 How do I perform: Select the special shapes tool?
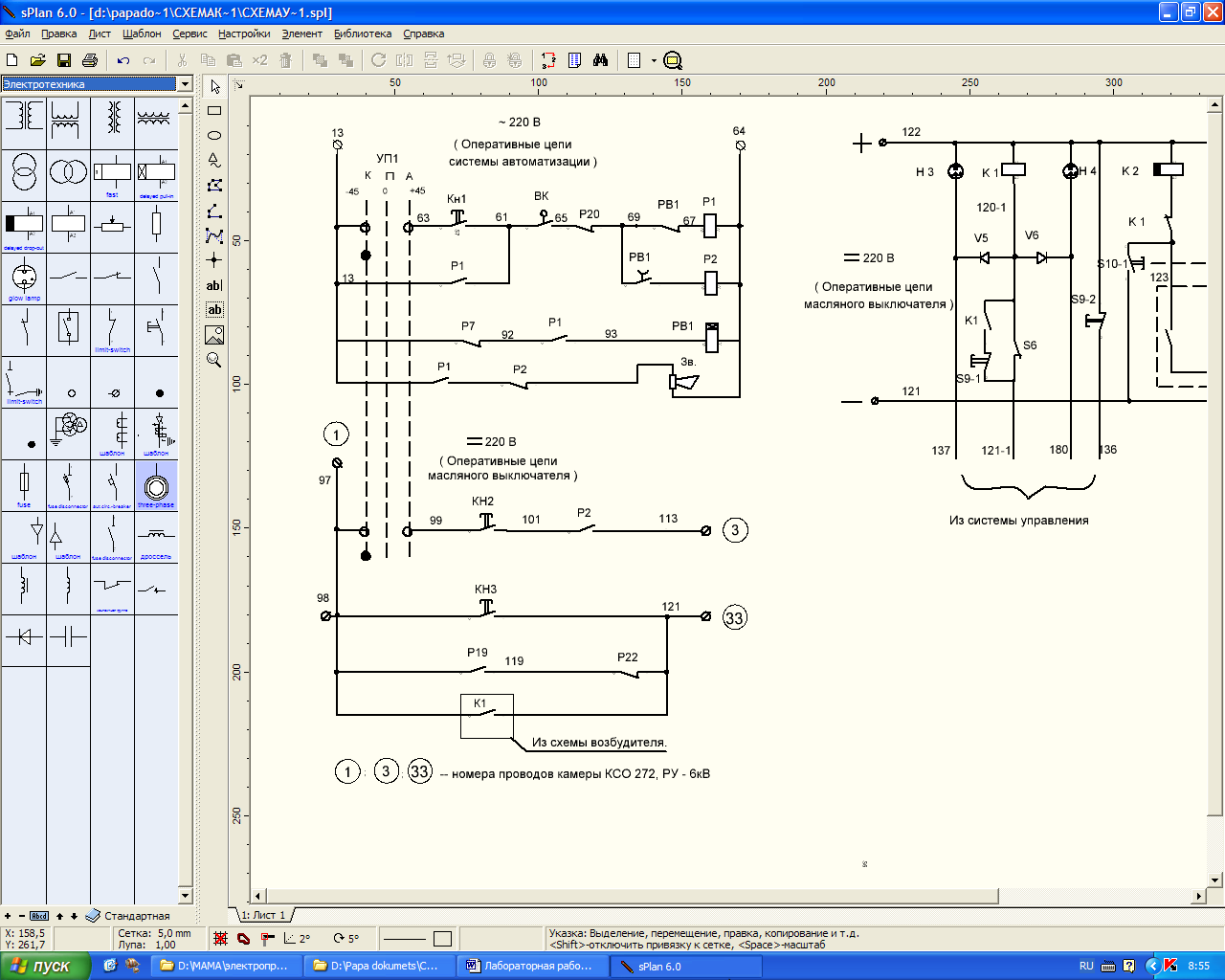pyautogui.click(x=214, y=161)
